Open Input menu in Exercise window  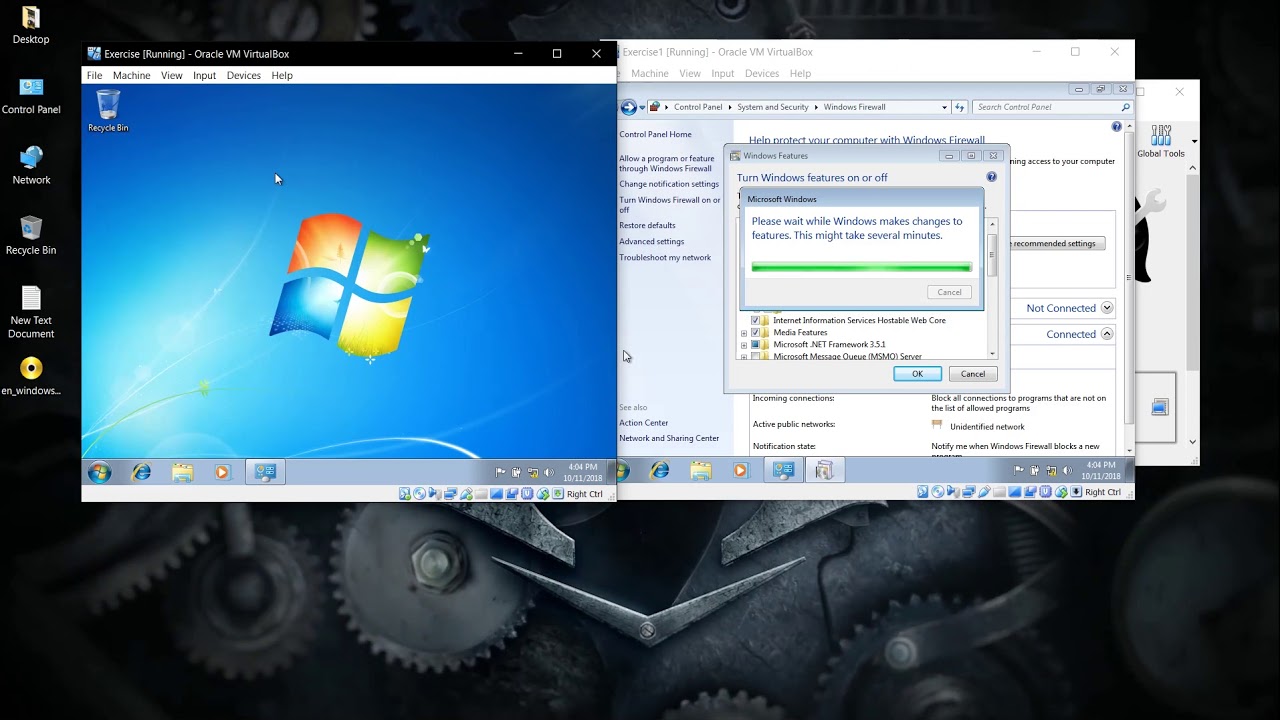204,75
